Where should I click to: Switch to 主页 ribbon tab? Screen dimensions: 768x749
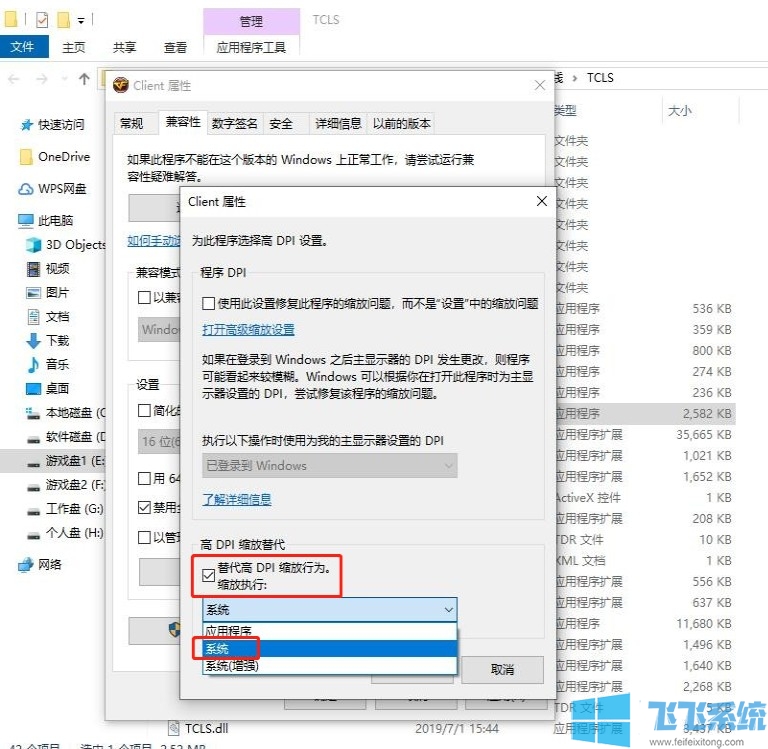point(74,47)
